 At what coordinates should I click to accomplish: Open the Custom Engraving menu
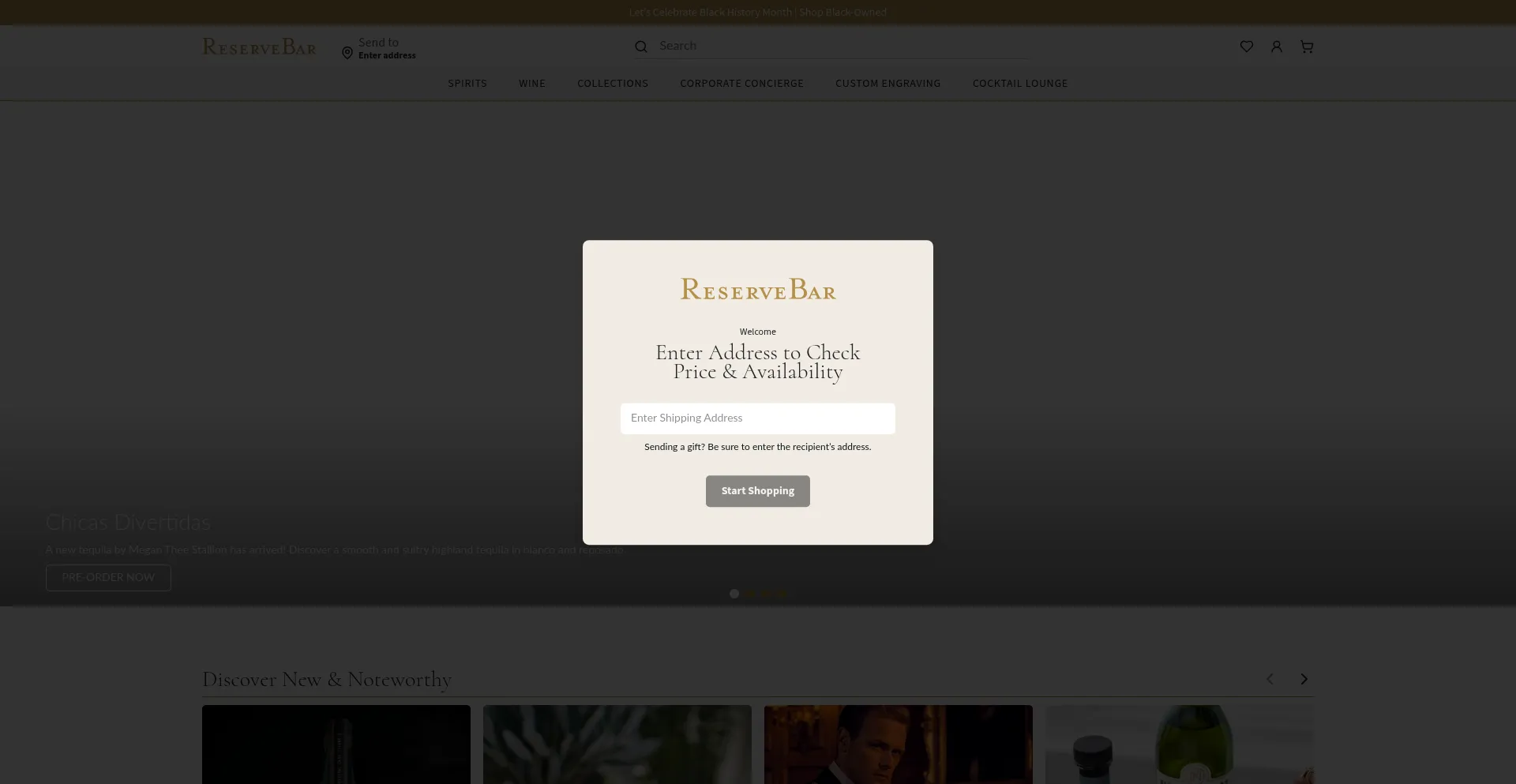887,83
